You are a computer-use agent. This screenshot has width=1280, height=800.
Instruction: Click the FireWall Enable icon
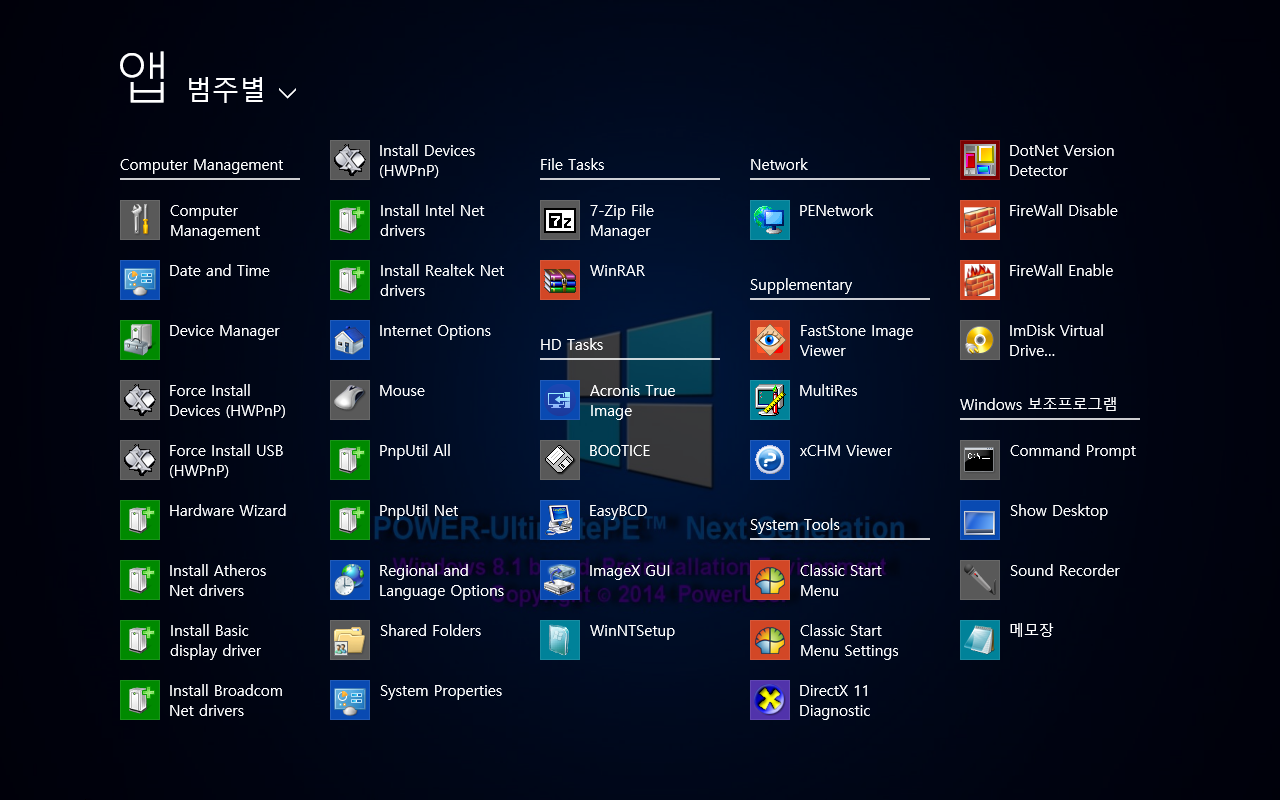pyautogui.click(x=980, y=280)
